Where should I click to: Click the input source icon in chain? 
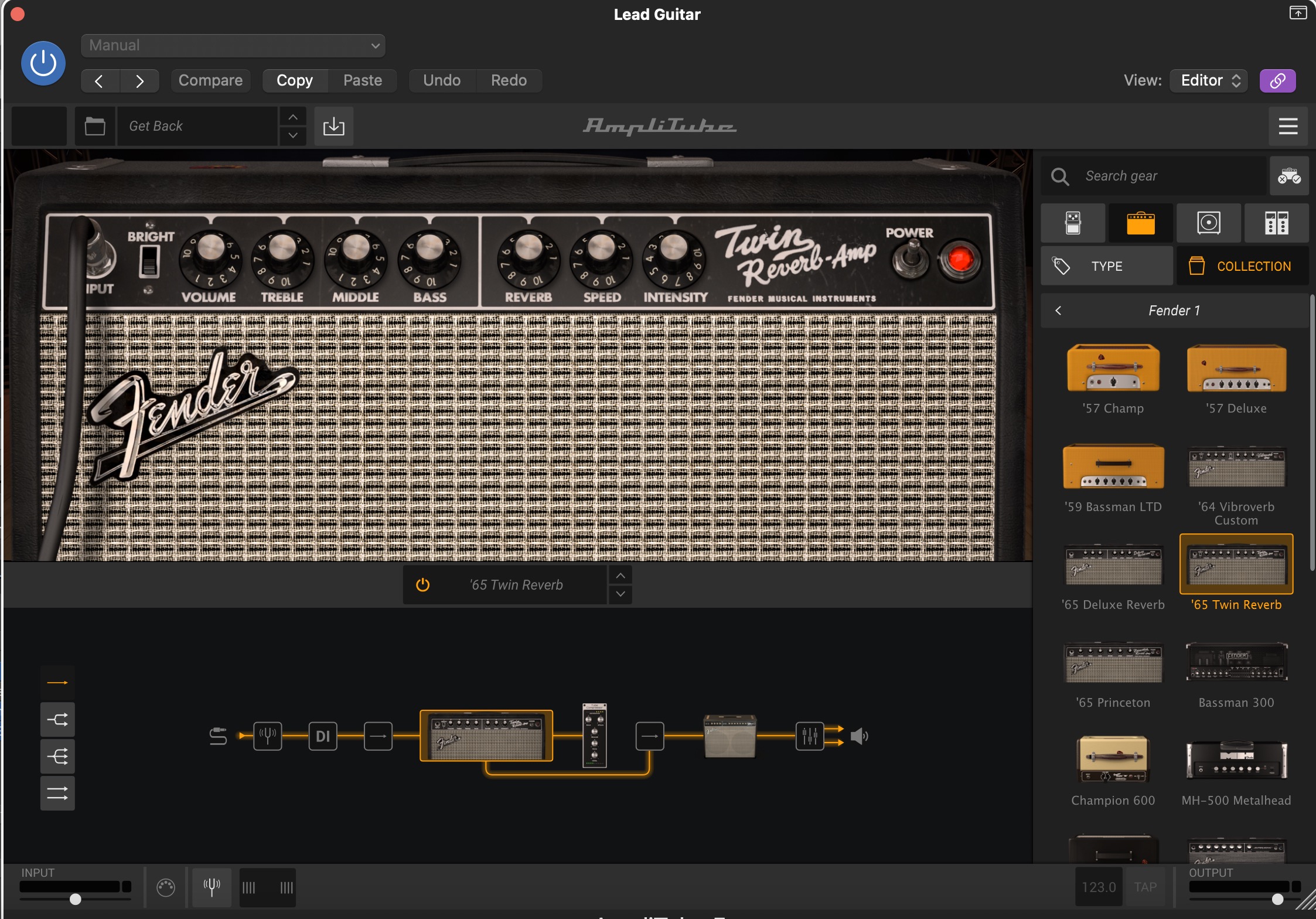(218, 736)
